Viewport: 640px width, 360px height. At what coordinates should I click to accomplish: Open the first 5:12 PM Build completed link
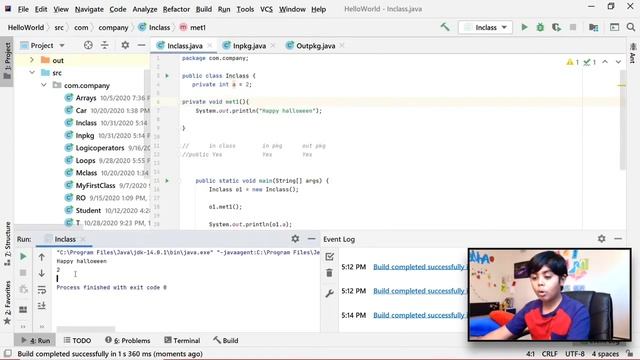click(x=420, y=267)
